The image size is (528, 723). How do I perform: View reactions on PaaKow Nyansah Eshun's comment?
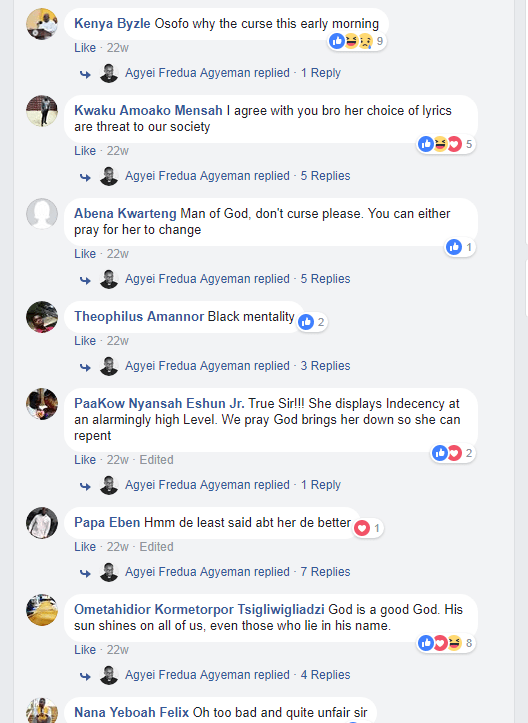point(453,453)
